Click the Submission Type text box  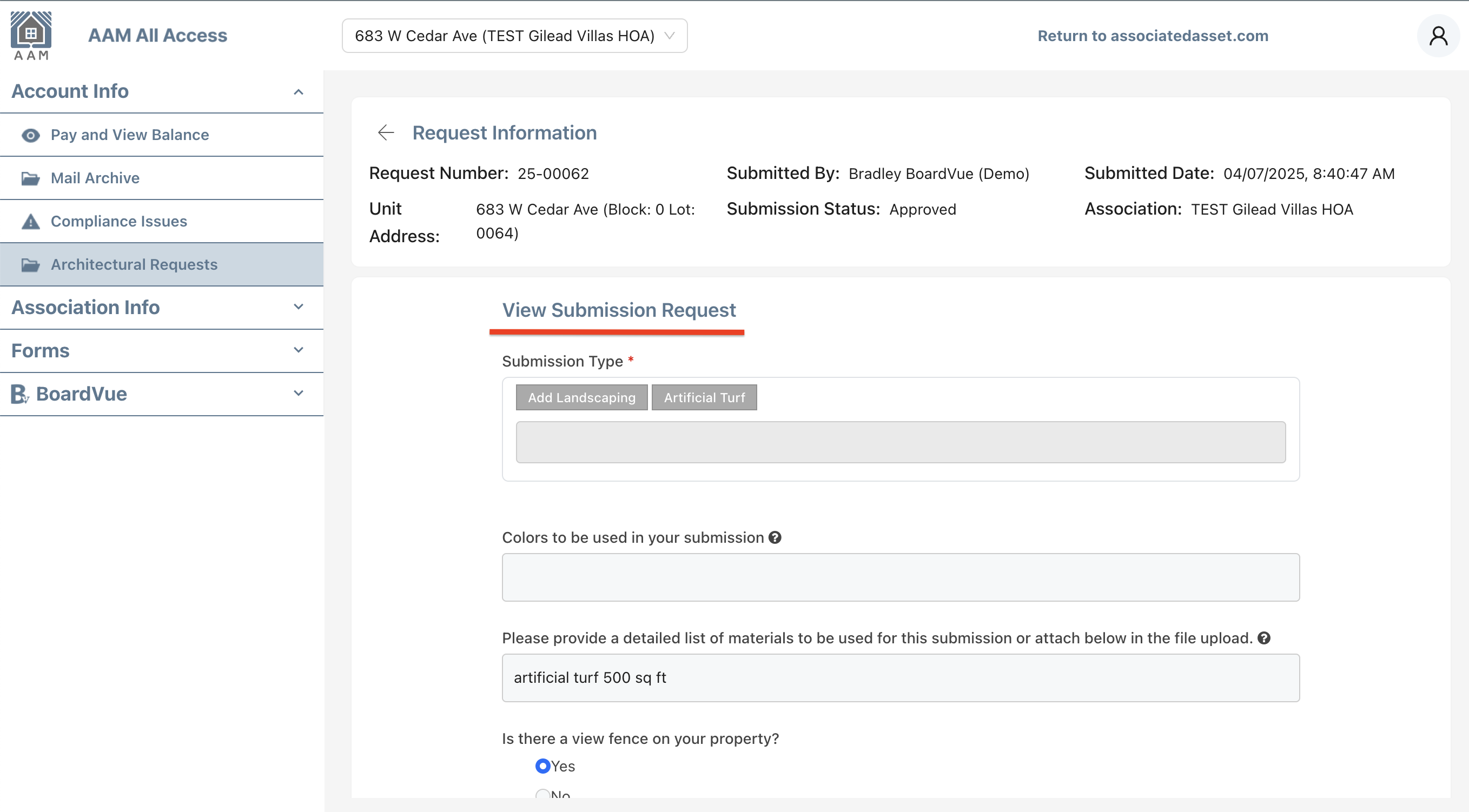901,442
